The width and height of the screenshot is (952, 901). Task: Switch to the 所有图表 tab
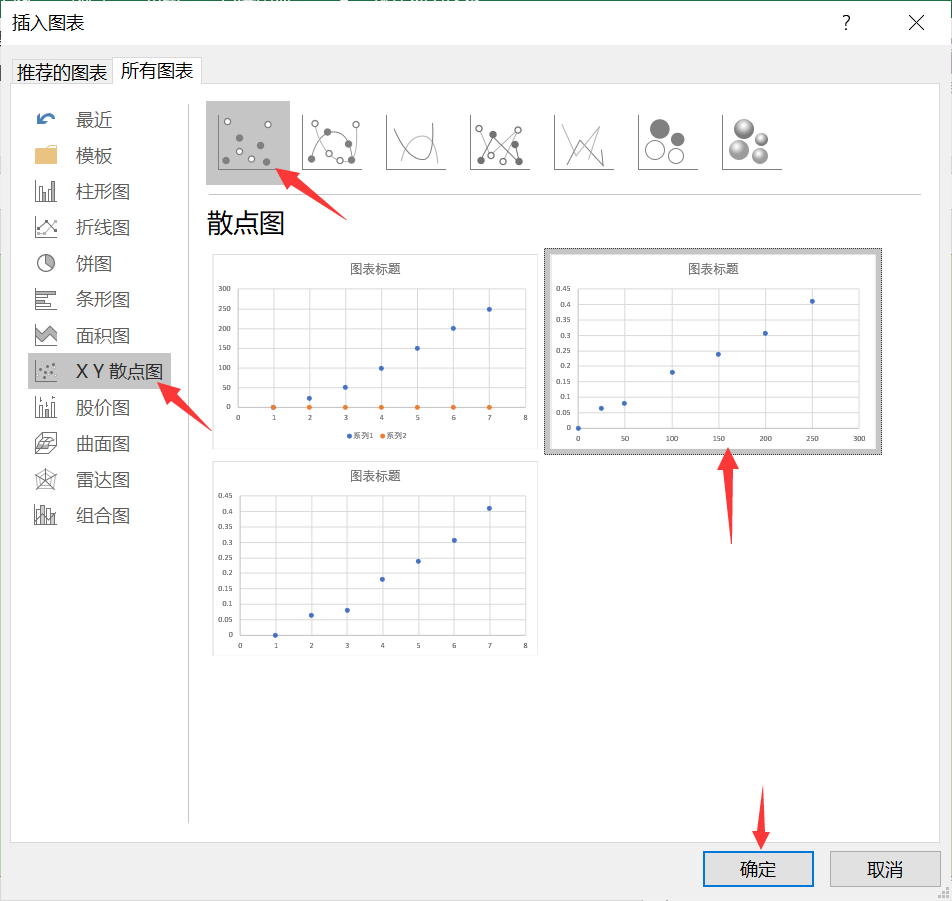tap(157, 71)
